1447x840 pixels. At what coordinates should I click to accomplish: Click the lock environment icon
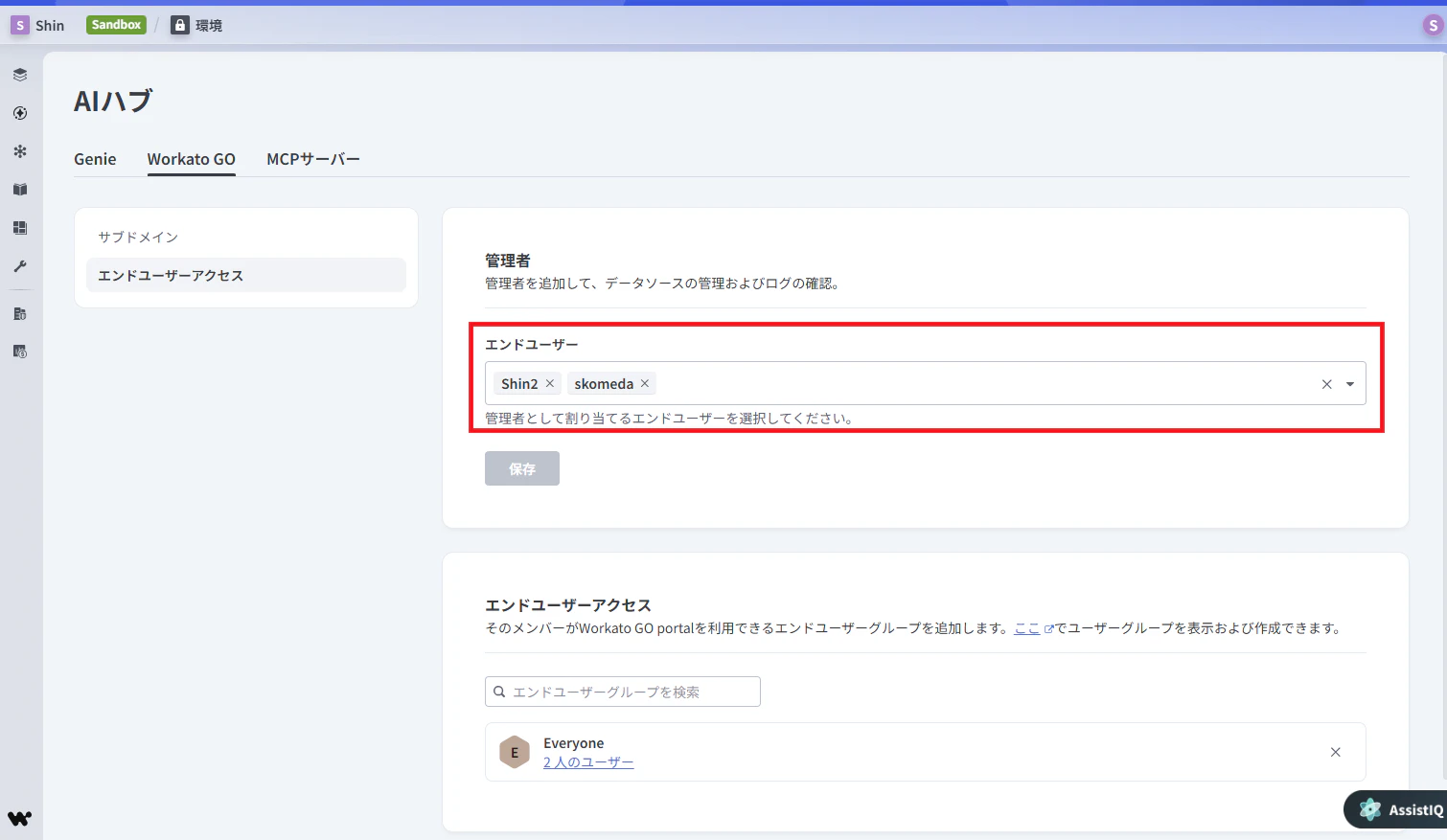click(x=180, y=26)
